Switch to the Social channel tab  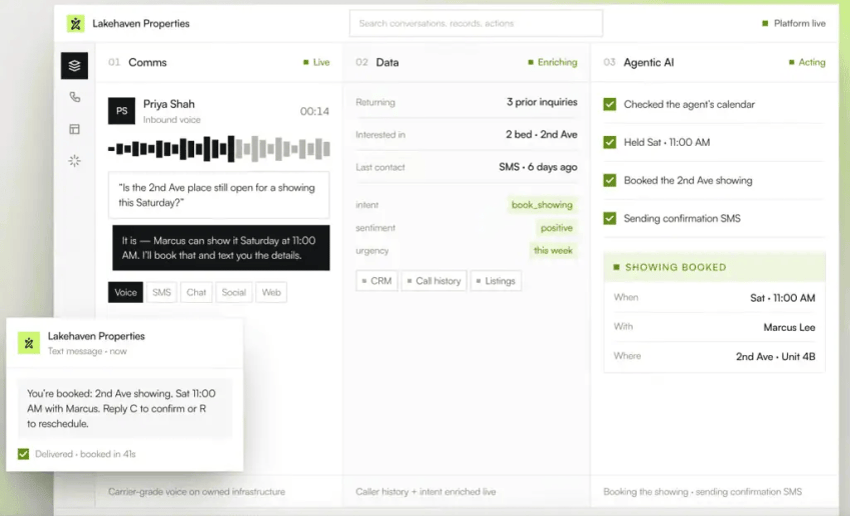pyautogui.click(x=234, y=292)
